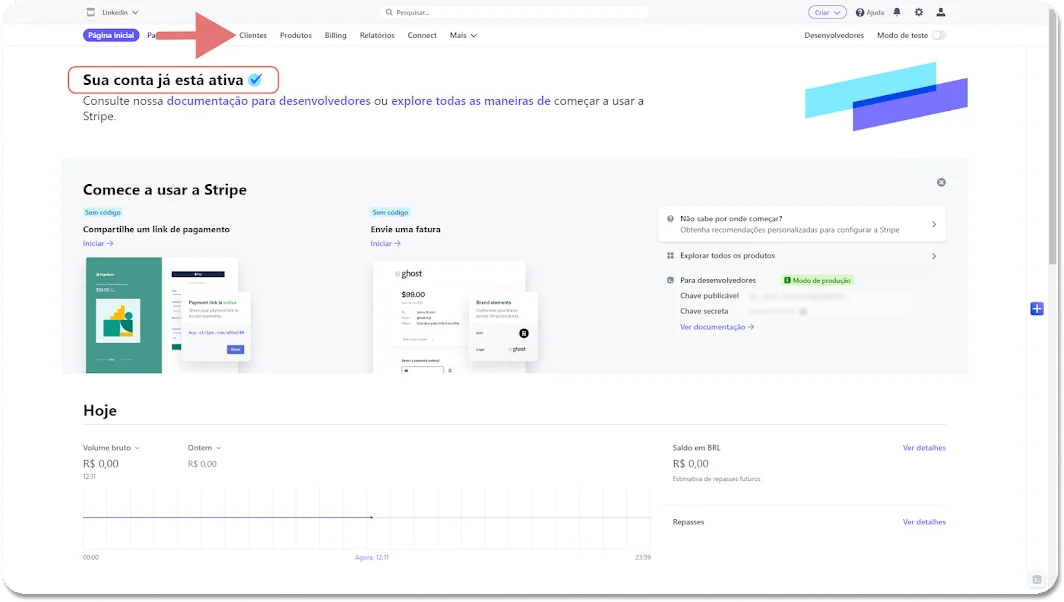Click Ver detalhes next to Repasses

(x=924, y=522)
